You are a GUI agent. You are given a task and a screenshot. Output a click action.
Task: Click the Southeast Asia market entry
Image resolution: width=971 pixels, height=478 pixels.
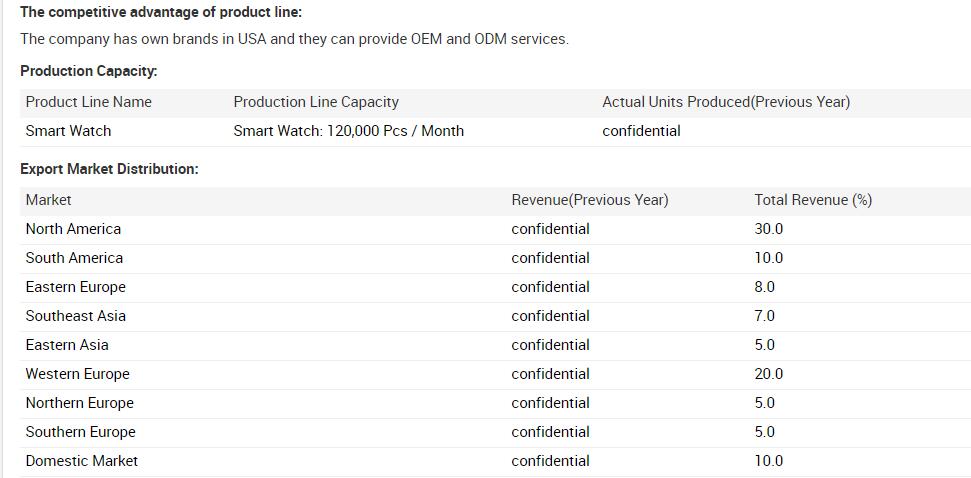(x=76, y=316)
